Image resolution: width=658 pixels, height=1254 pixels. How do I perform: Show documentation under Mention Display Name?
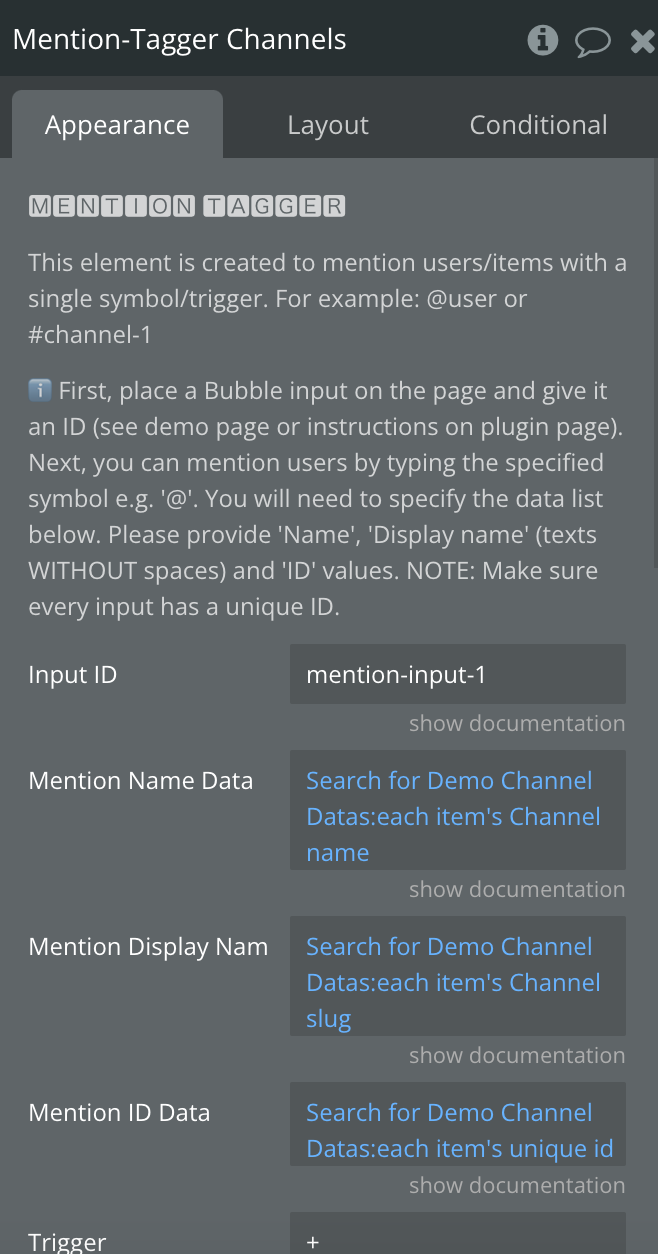tap(517, 1055)
